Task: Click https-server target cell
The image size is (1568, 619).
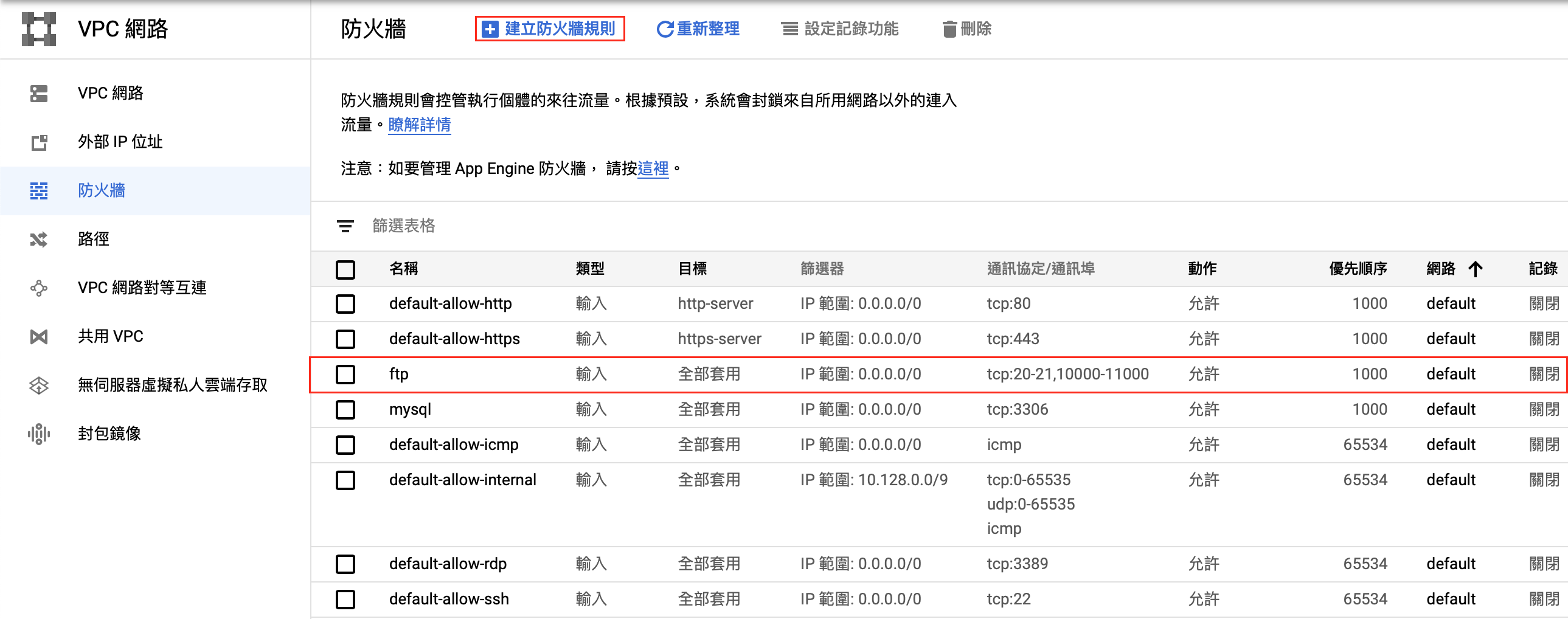Action: (x=720, y=339)
